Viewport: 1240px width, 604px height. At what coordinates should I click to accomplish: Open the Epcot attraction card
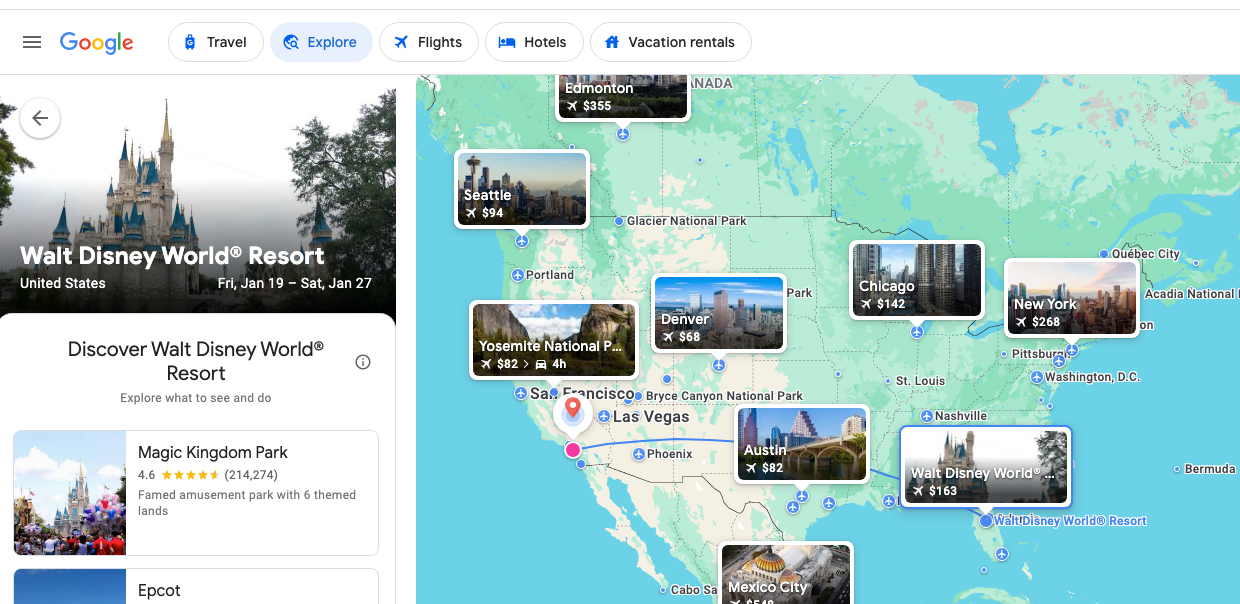[196, 587]
